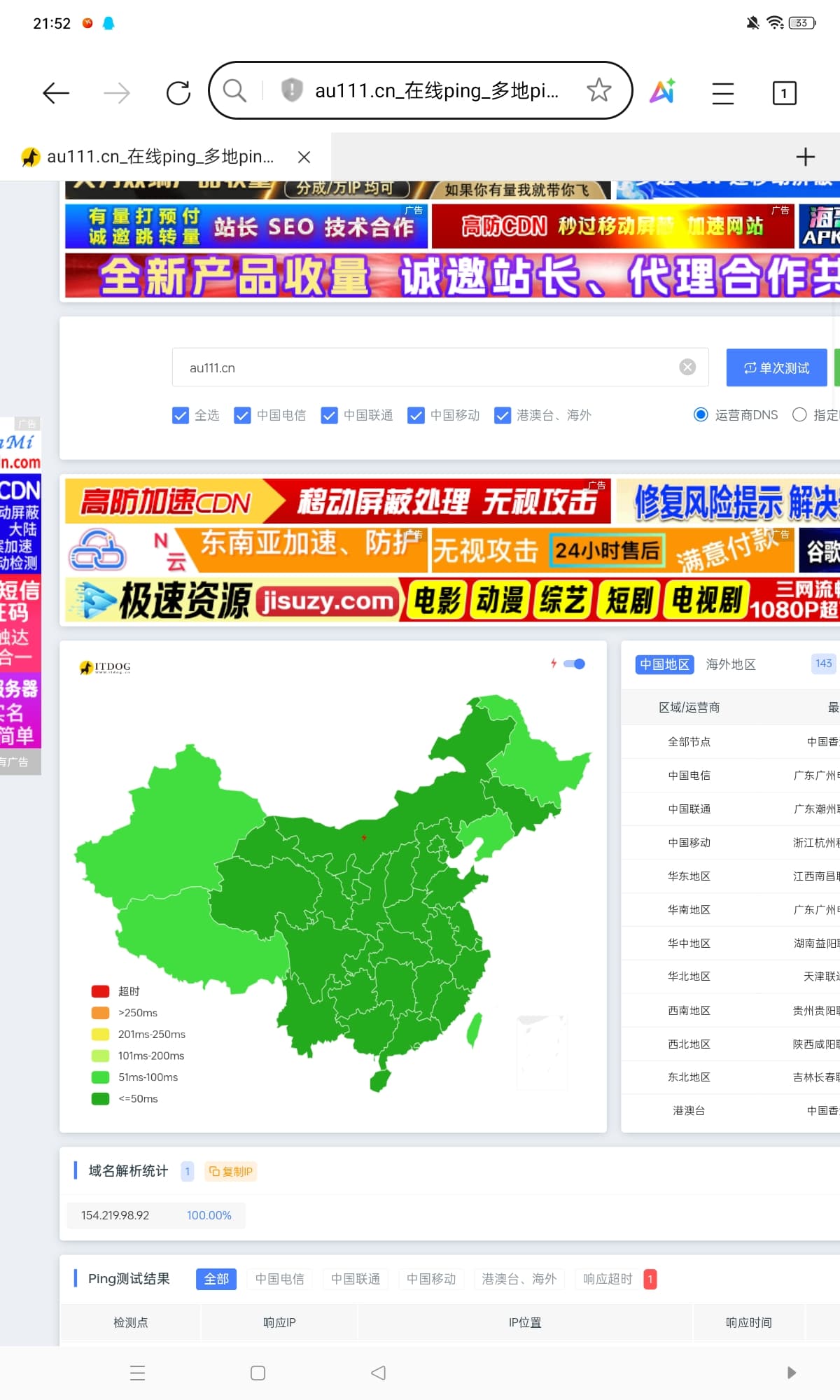Select the 全部 results filter tab
The image size is (840, 1400).
pyautogui.click(x=216, y=1279)
